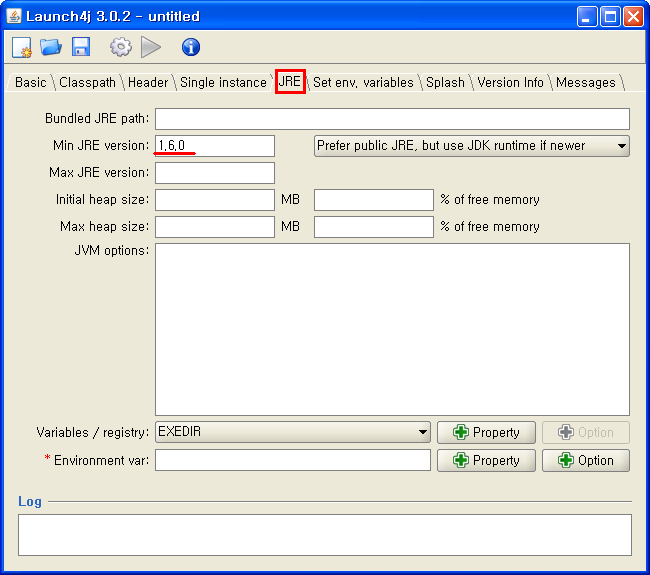
Task: Click inside the Log output area
Action: (x=325, y=535)
